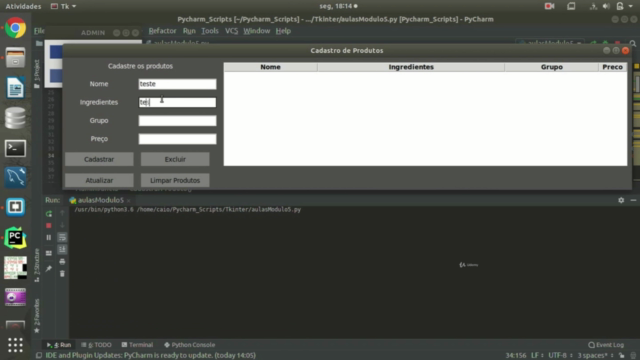Click the PyCharm update status message

151,355
